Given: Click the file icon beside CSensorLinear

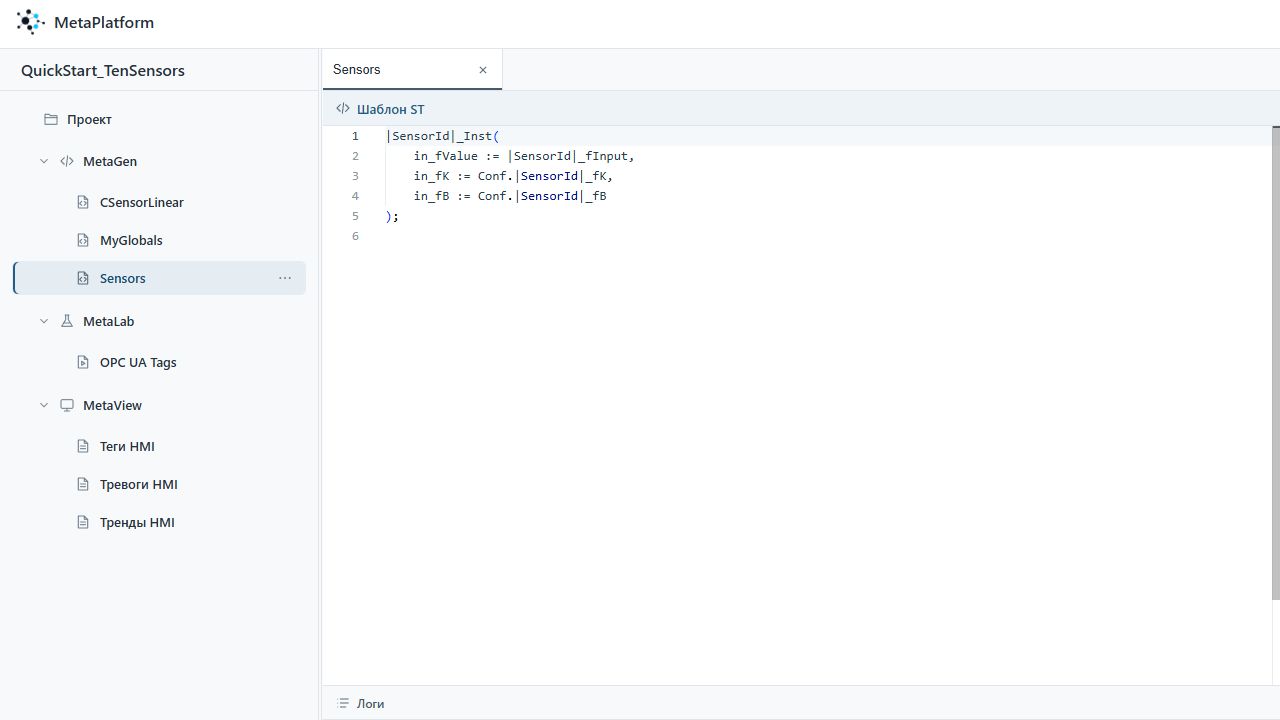Looking at the screenshot, I should pyautogui.click(x=83, y=202).
